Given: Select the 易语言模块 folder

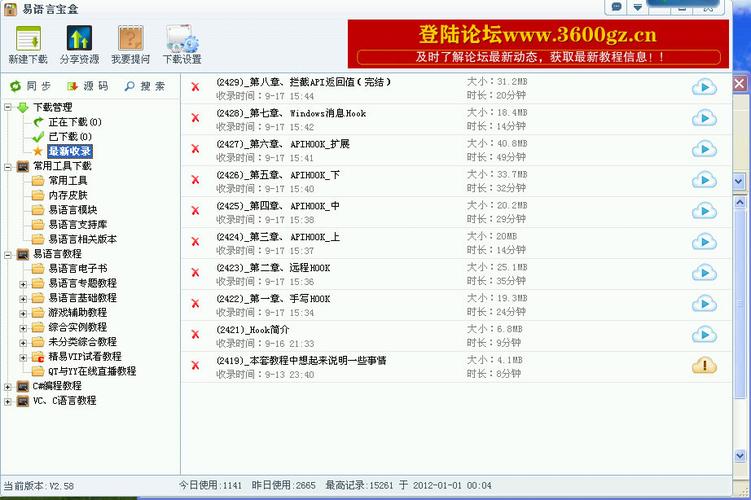Looking at the screenshot, I should [x=73, y=210].
